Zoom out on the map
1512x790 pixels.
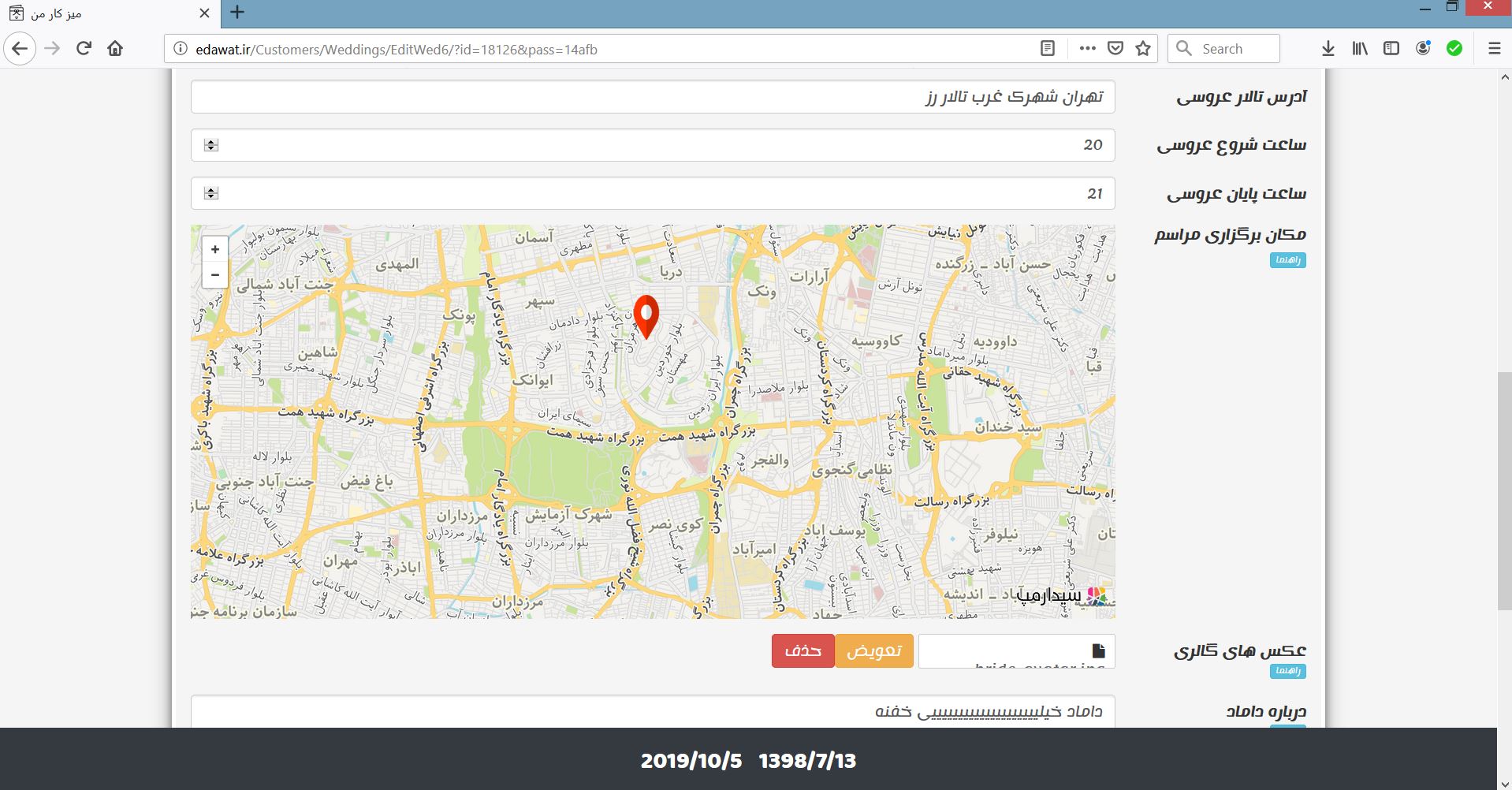point(215,275)
